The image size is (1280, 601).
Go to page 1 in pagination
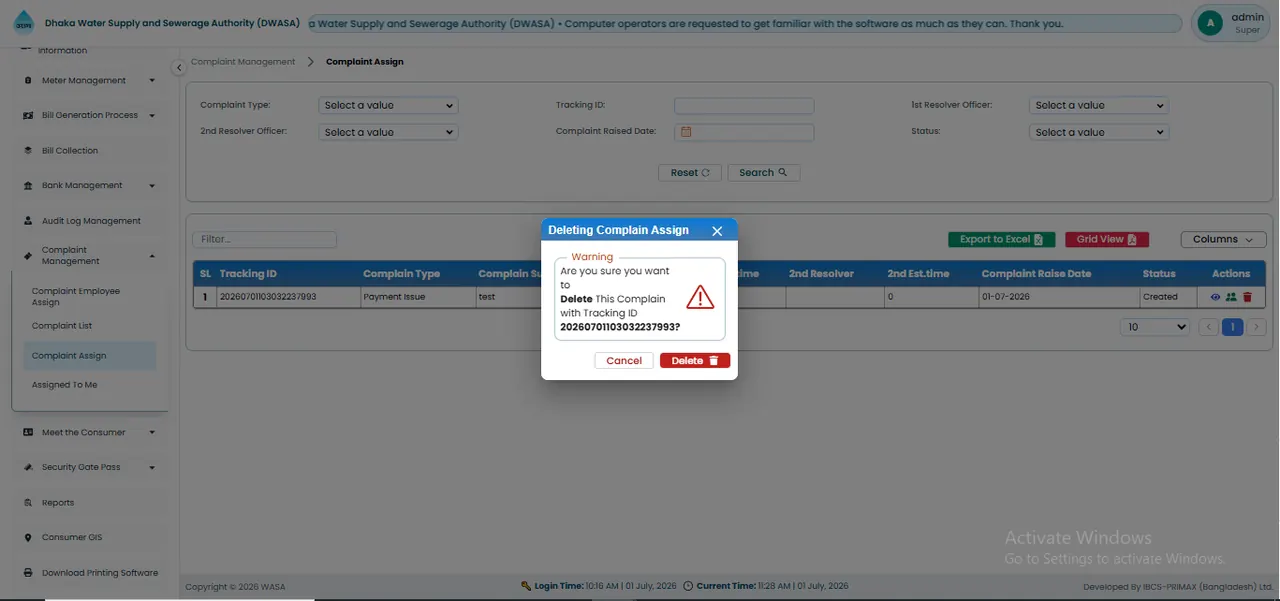click(1233, 327)
